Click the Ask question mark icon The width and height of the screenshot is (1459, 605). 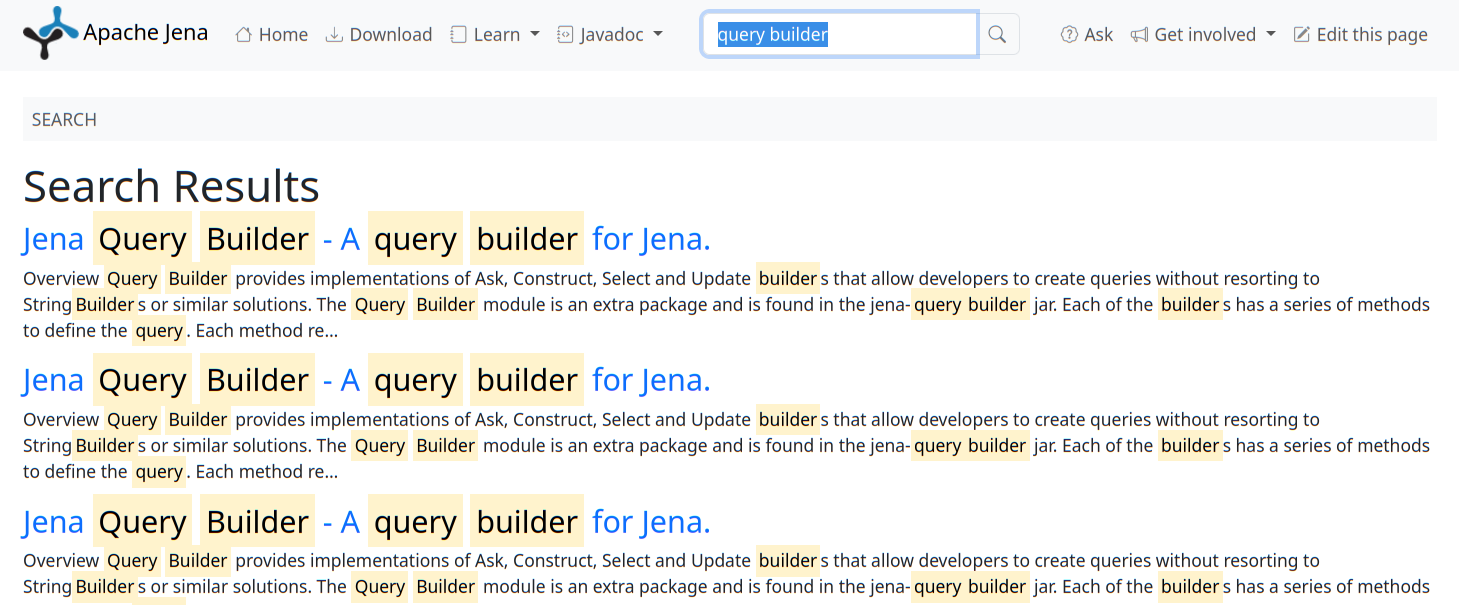(1069, 35)
